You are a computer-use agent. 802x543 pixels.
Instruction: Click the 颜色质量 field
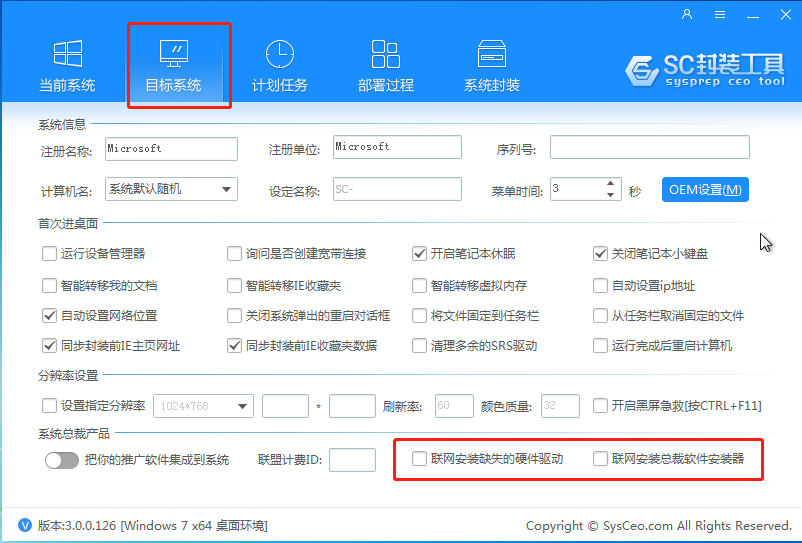(x=561, y=406)
